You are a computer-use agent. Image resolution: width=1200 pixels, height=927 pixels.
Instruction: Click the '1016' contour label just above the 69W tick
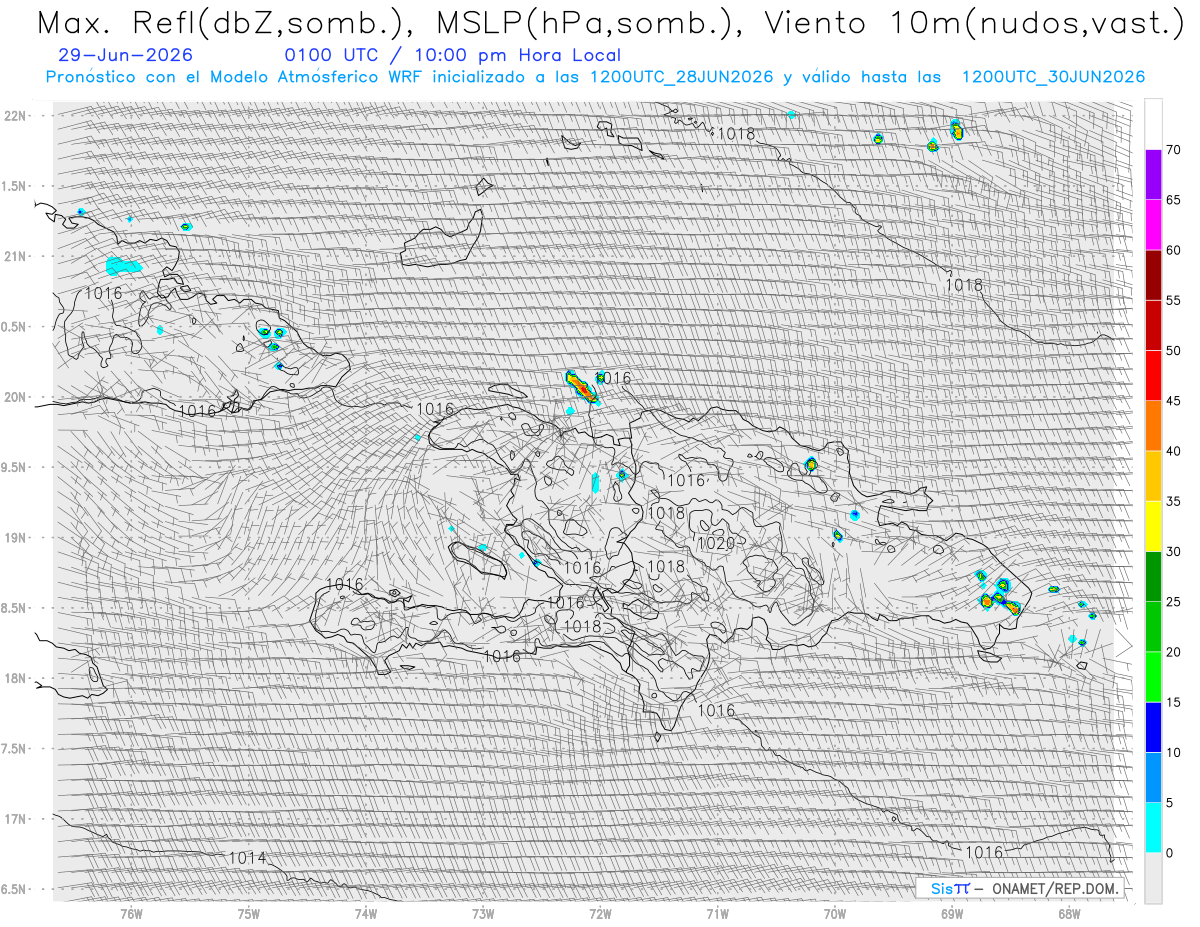(984, 852)
